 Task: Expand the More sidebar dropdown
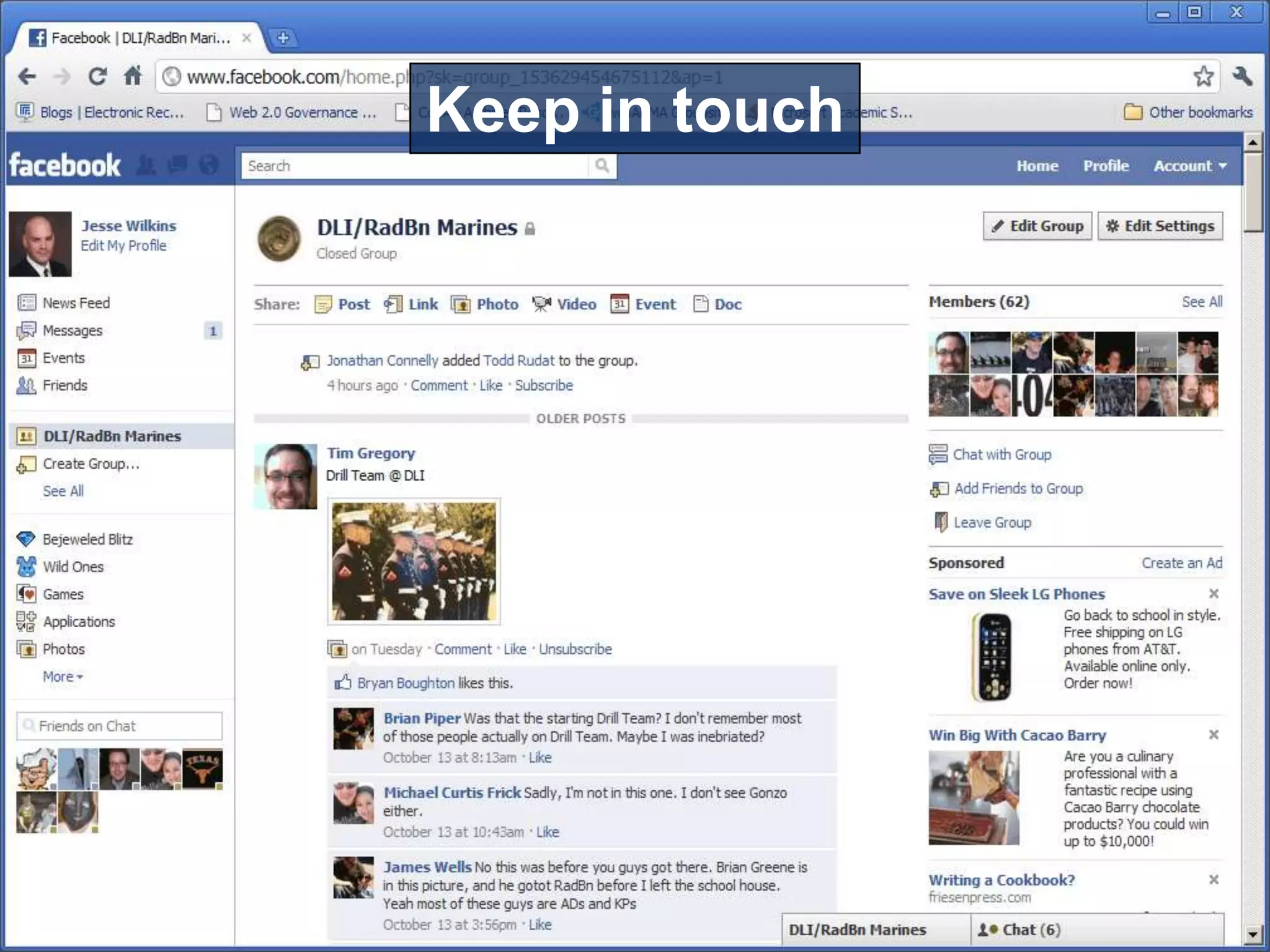click(63, 676)
